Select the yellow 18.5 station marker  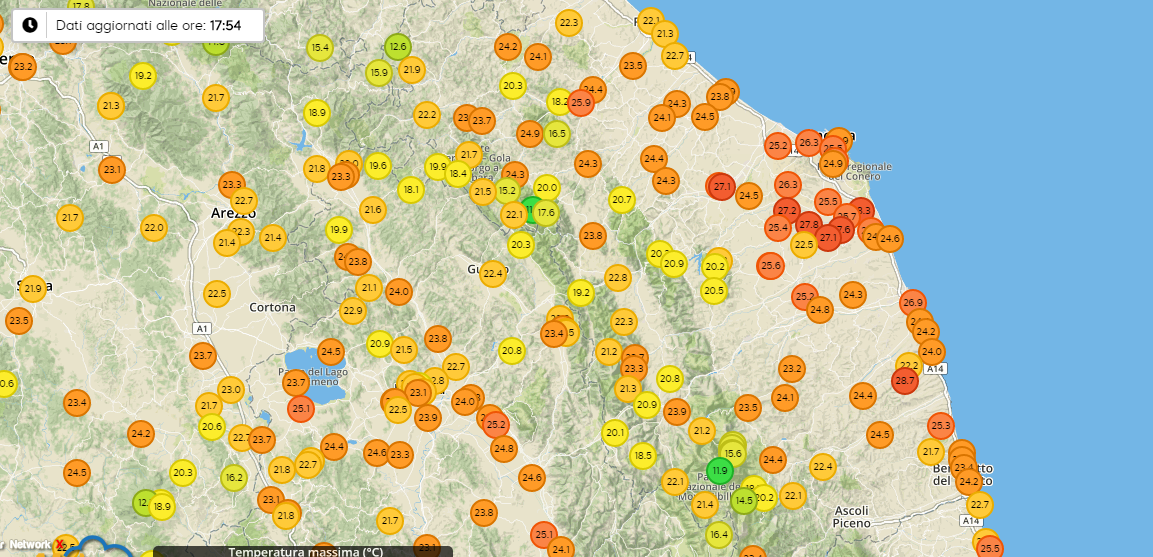(x=642, y=455)
